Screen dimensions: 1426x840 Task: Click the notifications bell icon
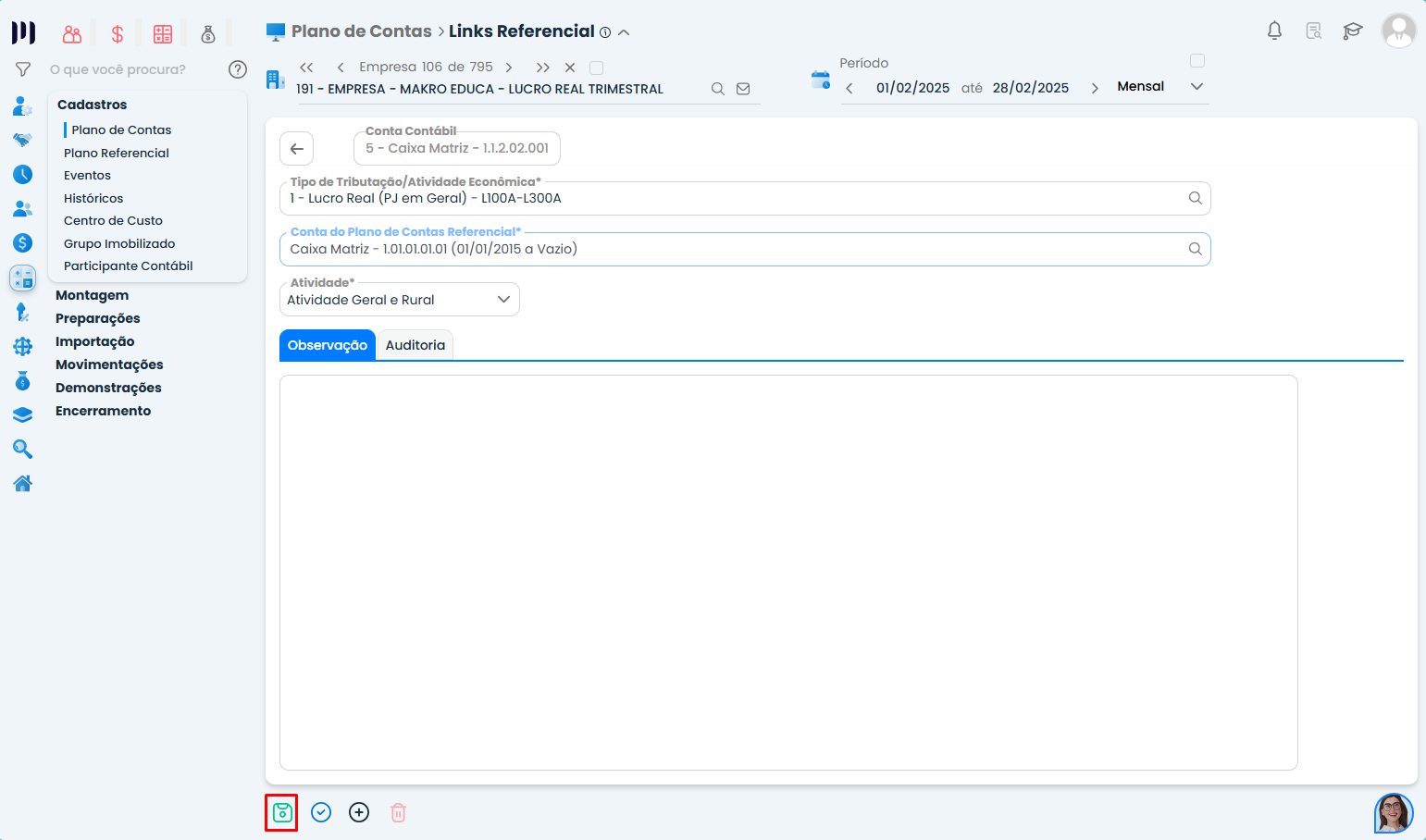coord(1274,31)
